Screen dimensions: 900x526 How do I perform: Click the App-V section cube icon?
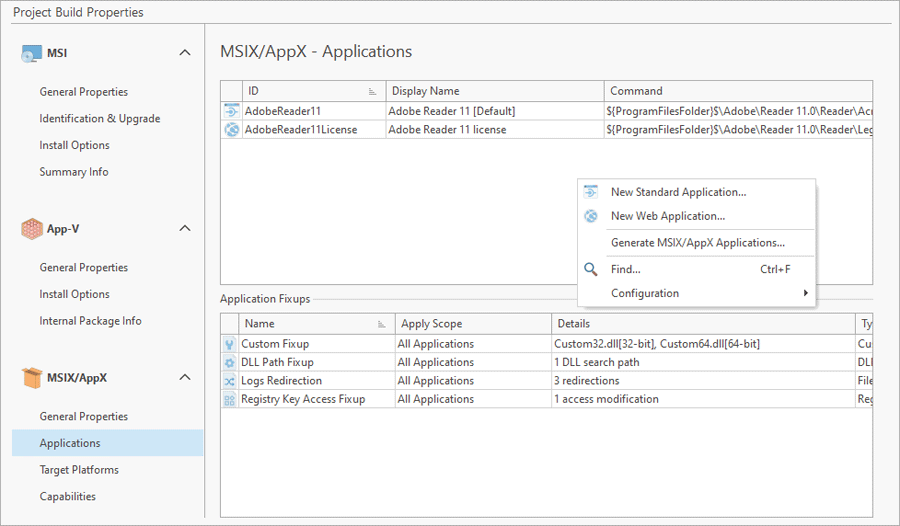[32, 229]
